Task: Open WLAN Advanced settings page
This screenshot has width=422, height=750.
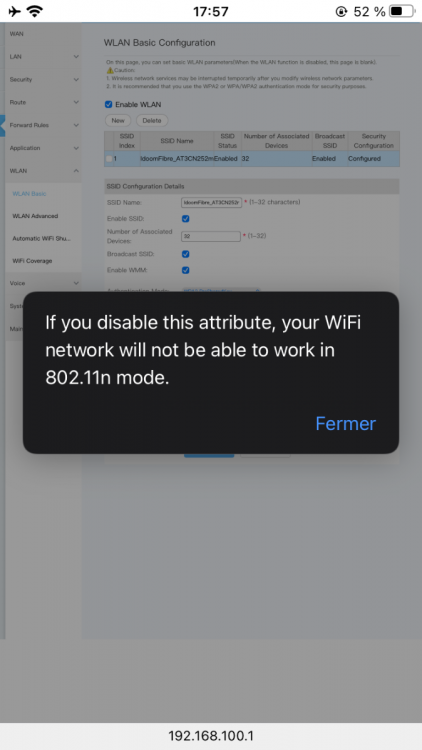Action: (x=35, y=216)
